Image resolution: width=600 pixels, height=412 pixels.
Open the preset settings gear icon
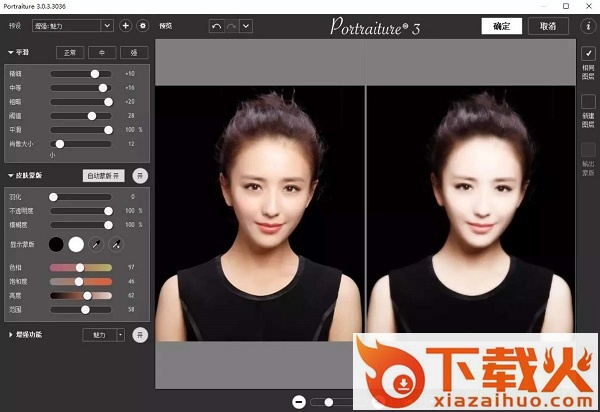point(143,26)
